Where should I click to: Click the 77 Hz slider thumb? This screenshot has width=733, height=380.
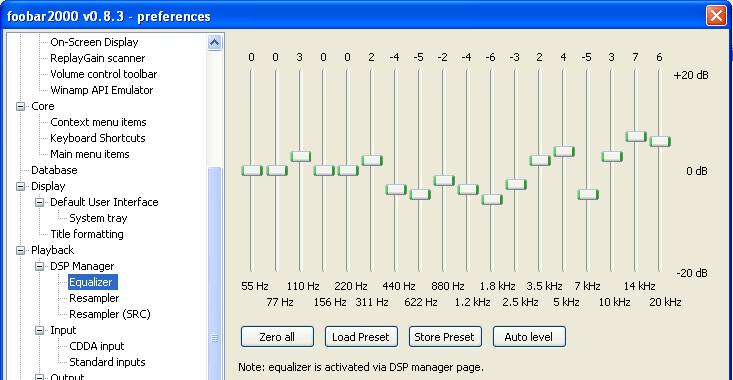(x=277, y=171)
